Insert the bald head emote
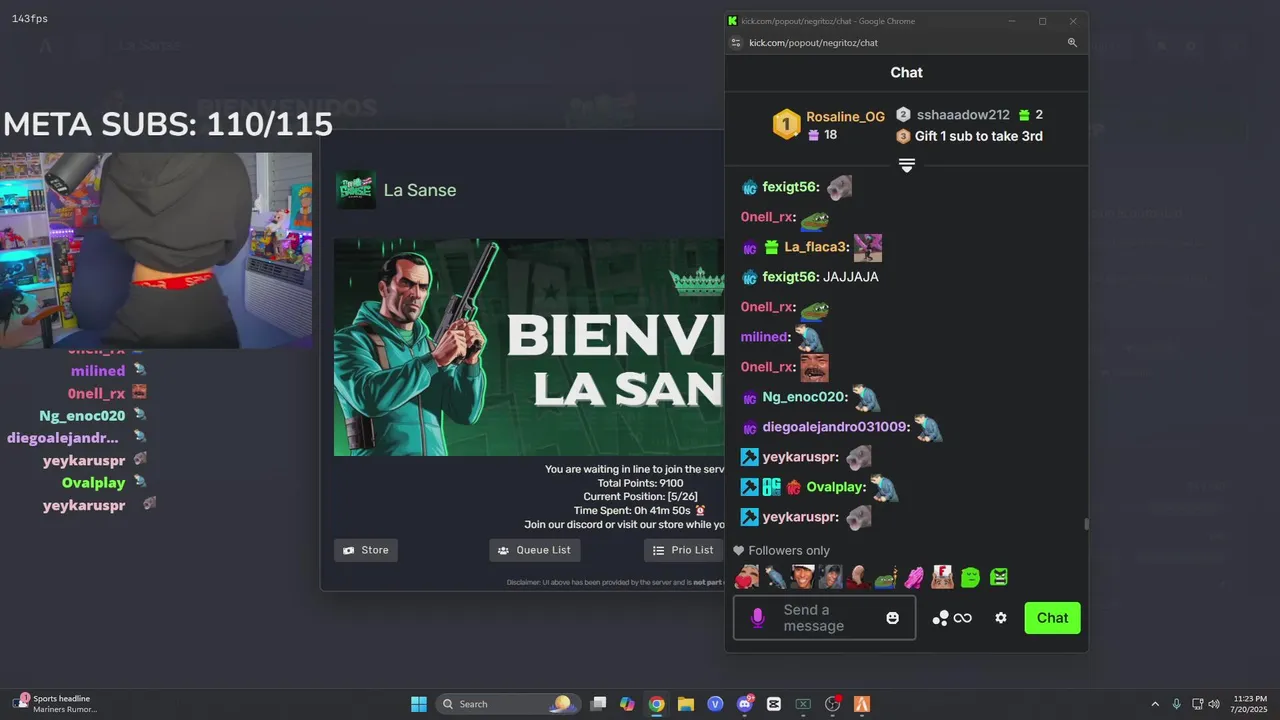 tap(858, 577)
